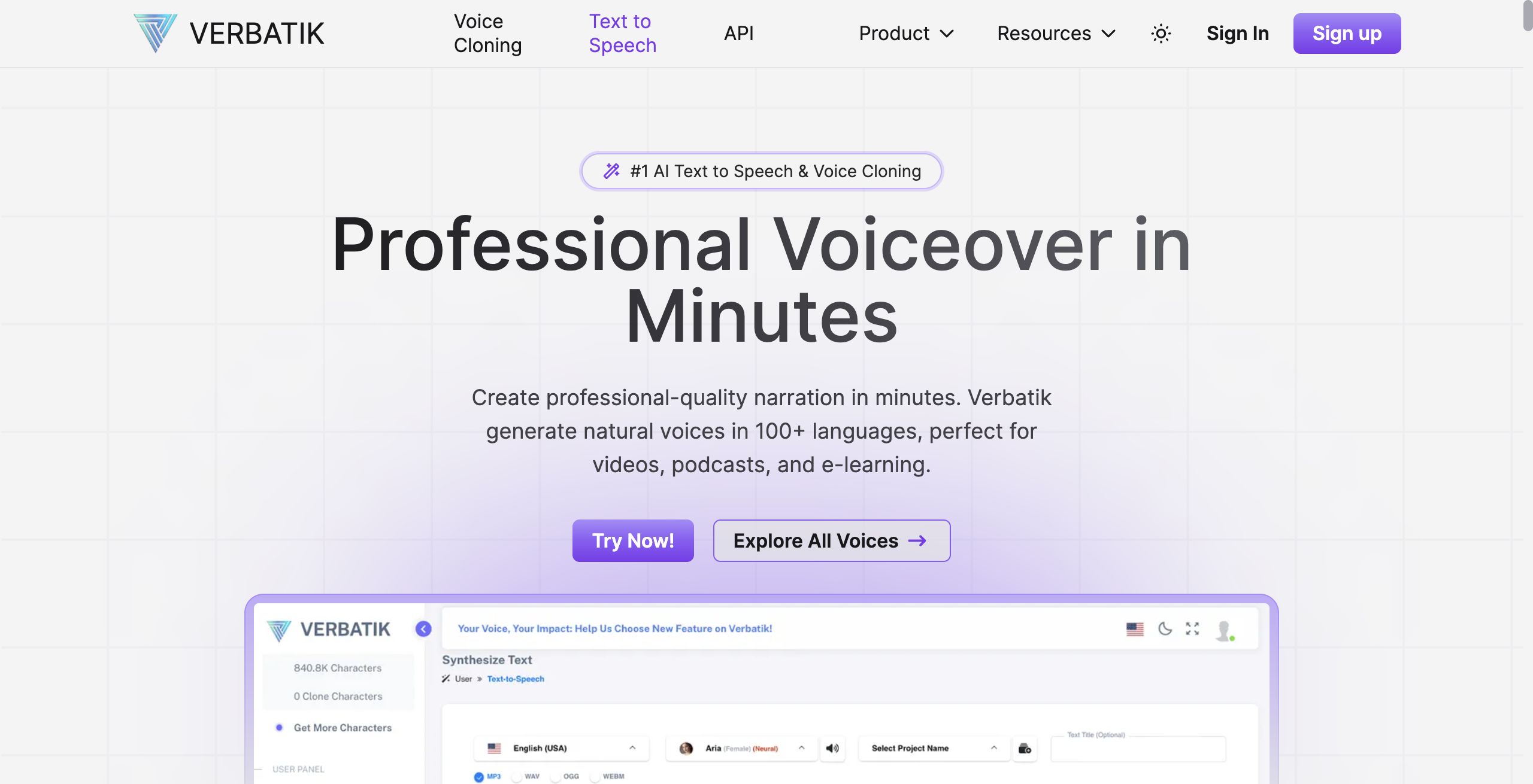Click the Synthesize Text heading

(487, 660)
